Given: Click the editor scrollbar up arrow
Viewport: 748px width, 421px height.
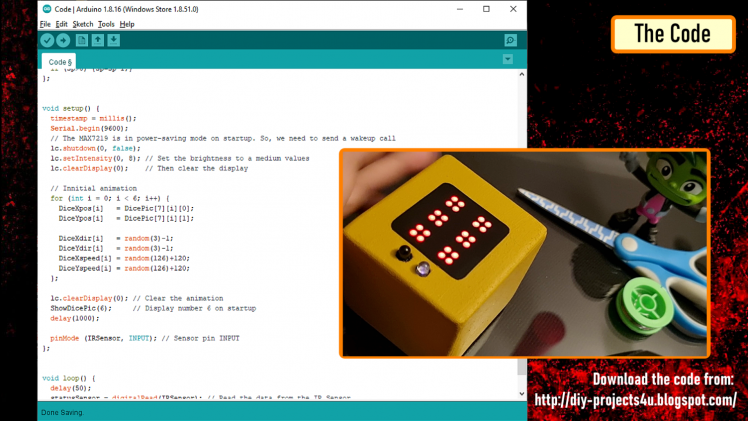Looking at the screenshot, I should [522, 74].
